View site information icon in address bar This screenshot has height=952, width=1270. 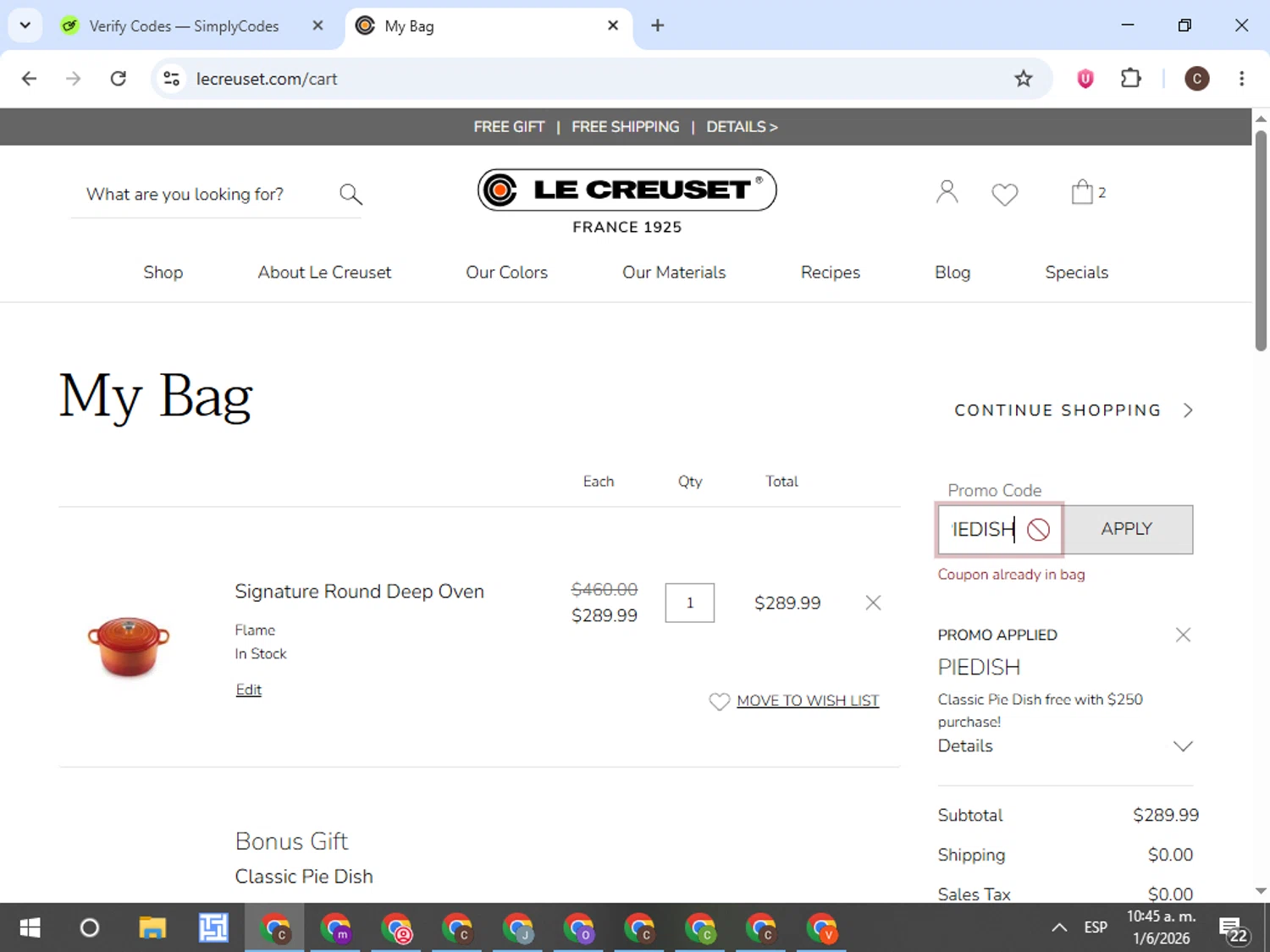pyautogui.click(x=172, y=79)
